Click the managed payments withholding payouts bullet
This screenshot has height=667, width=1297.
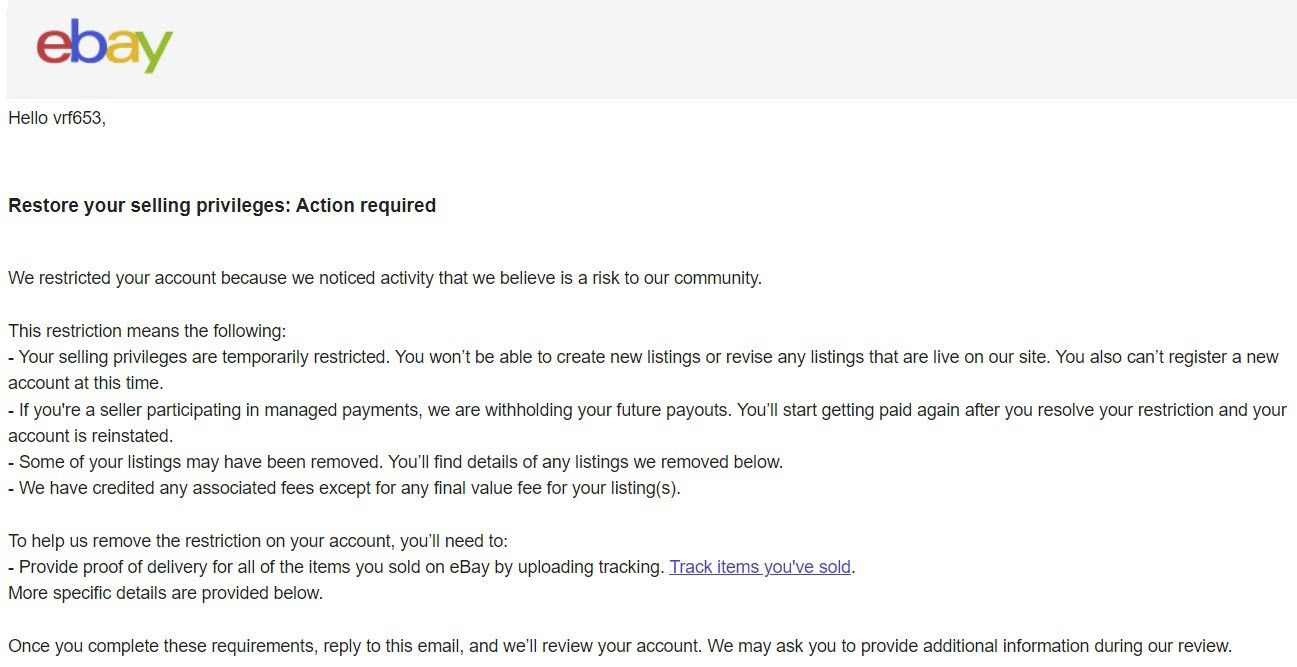click(647, 423)
